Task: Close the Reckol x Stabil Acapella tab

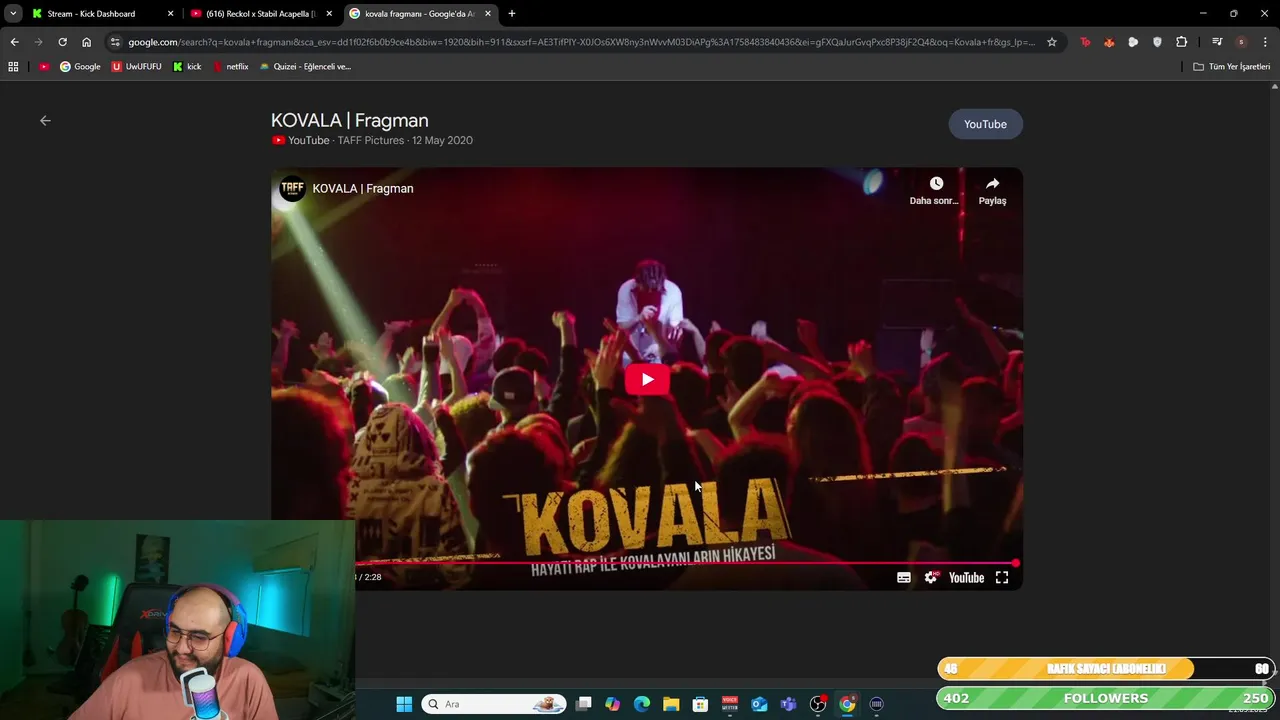Action: tap(329, 14)
